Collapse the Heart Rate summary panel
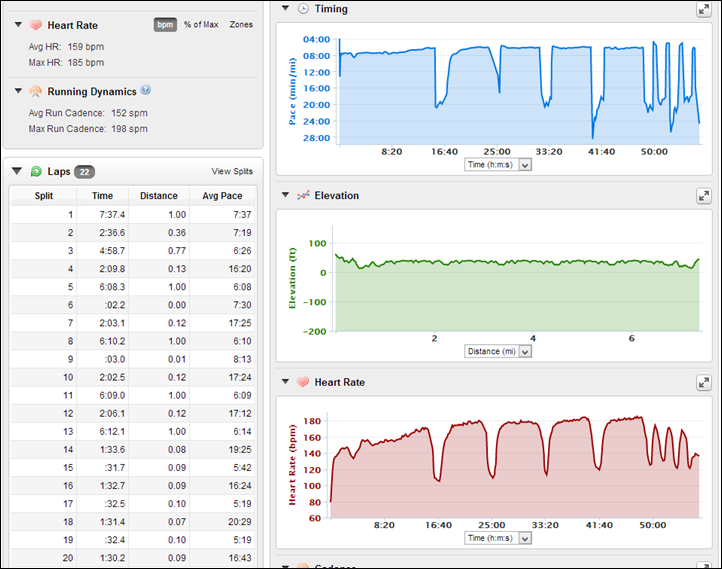Screen dimensions: 722x569 tap(17, 24)
